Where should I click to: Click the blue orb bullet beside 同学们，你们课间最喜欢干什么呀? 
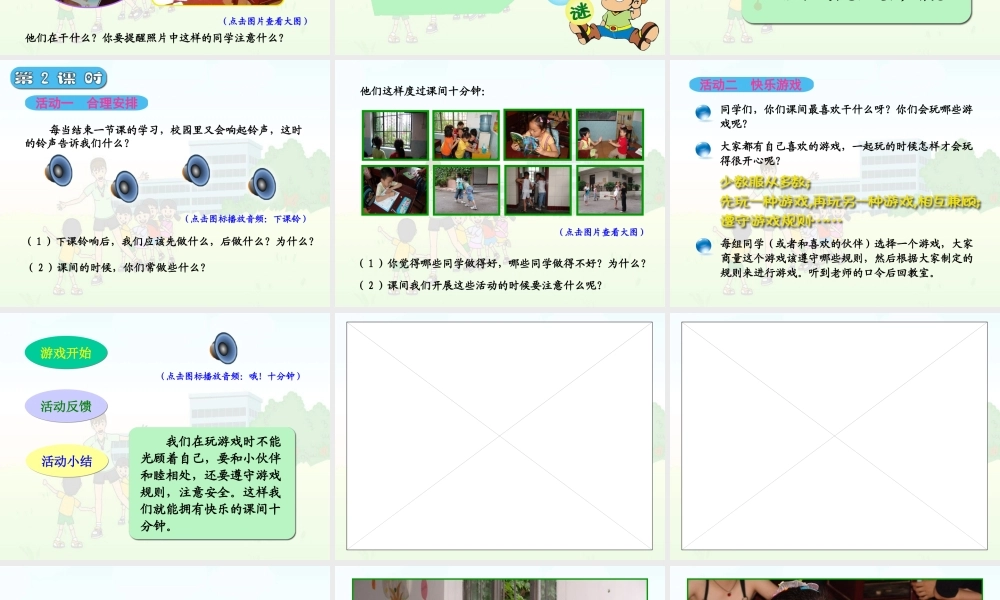tap(703, 113)
